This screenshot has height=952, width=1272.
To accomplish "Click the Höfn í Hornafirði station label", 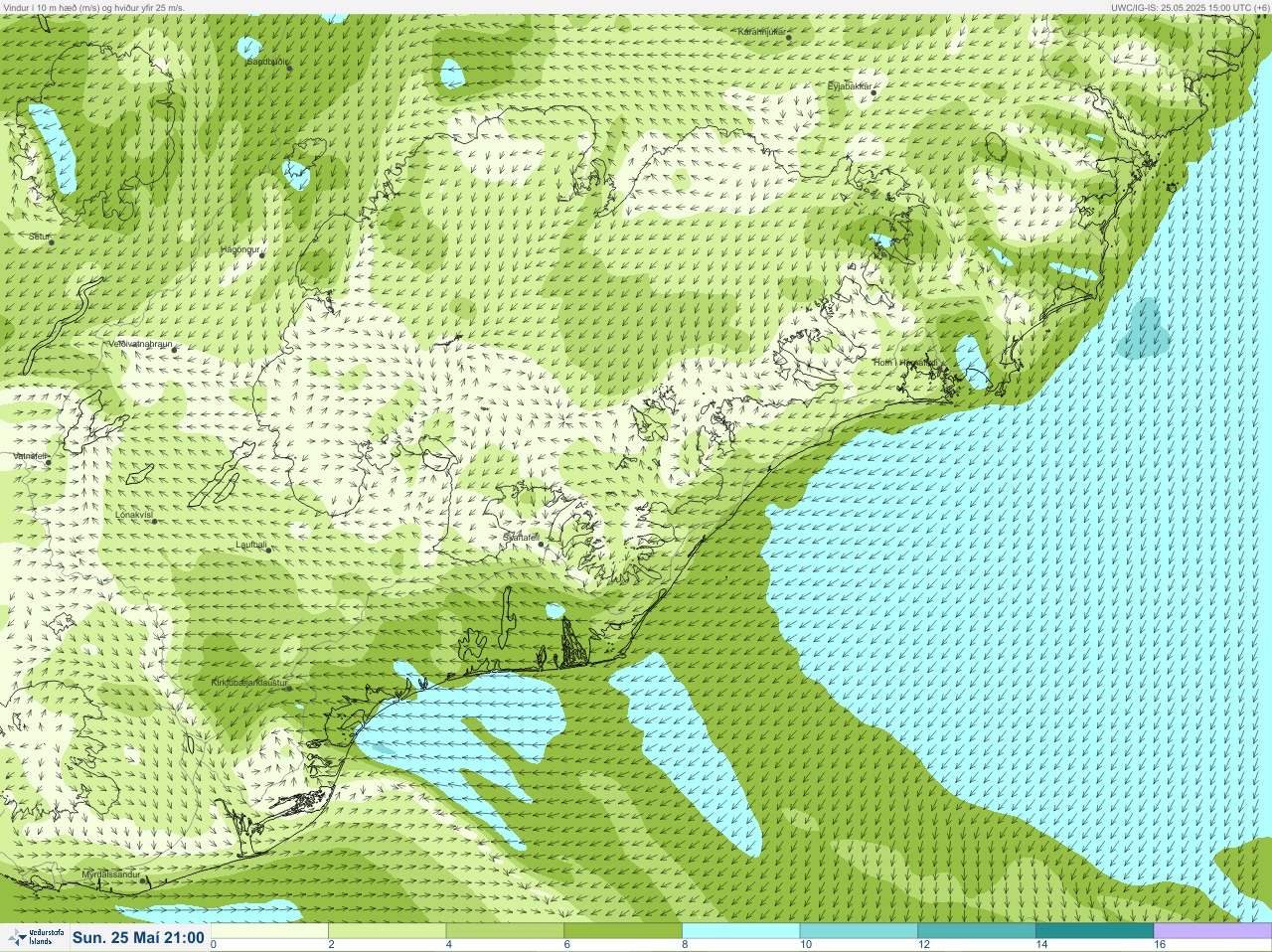I will tap(904, 364).
